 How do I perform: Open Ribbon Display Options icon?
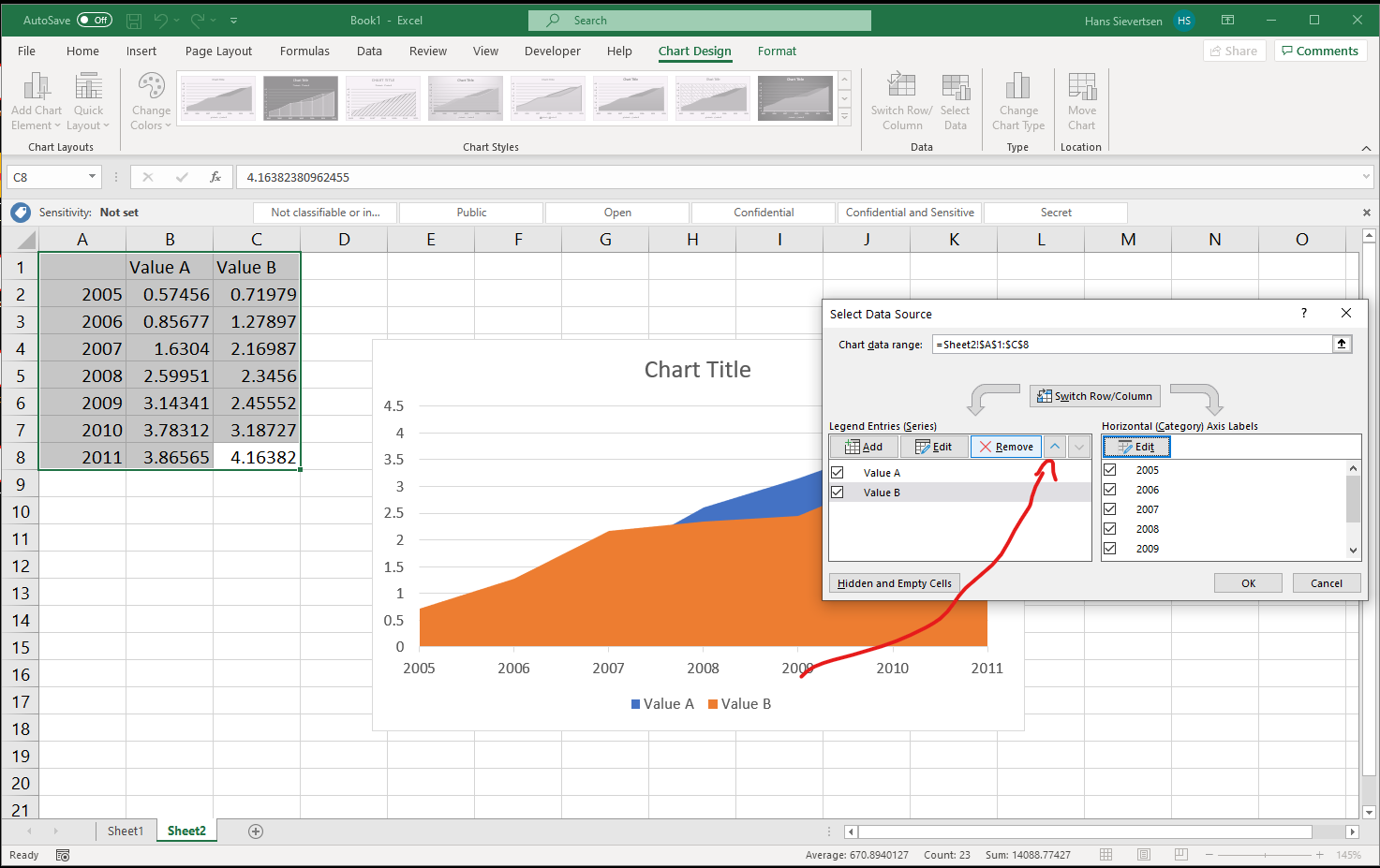pyautogui.click(x=1228, y=20)
